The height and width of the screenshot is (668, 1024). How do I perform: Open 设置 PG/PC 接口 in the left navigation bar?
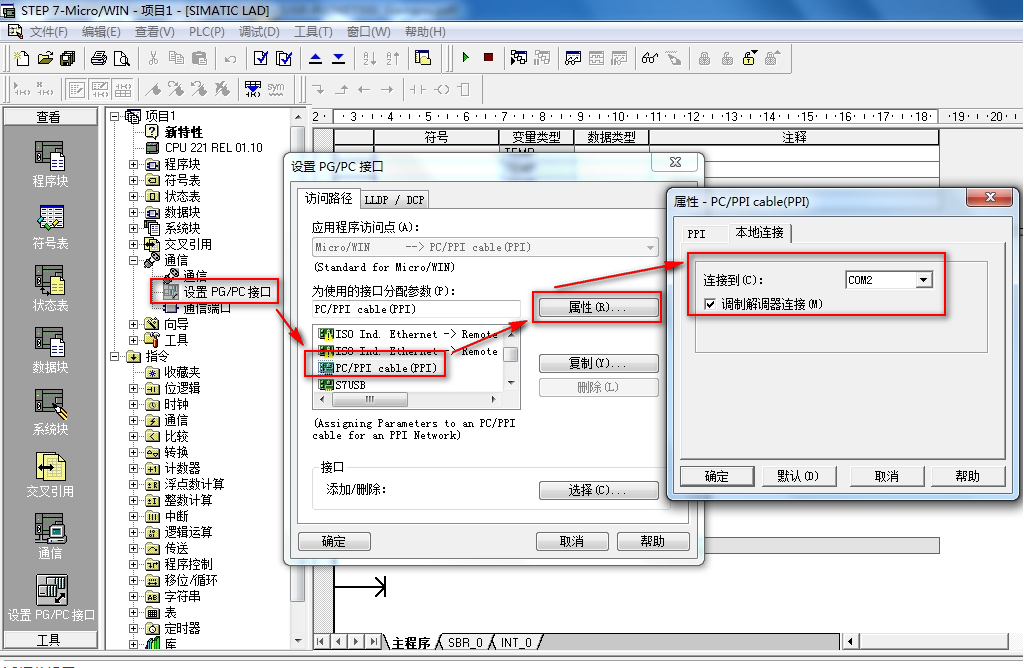[51, 597]
